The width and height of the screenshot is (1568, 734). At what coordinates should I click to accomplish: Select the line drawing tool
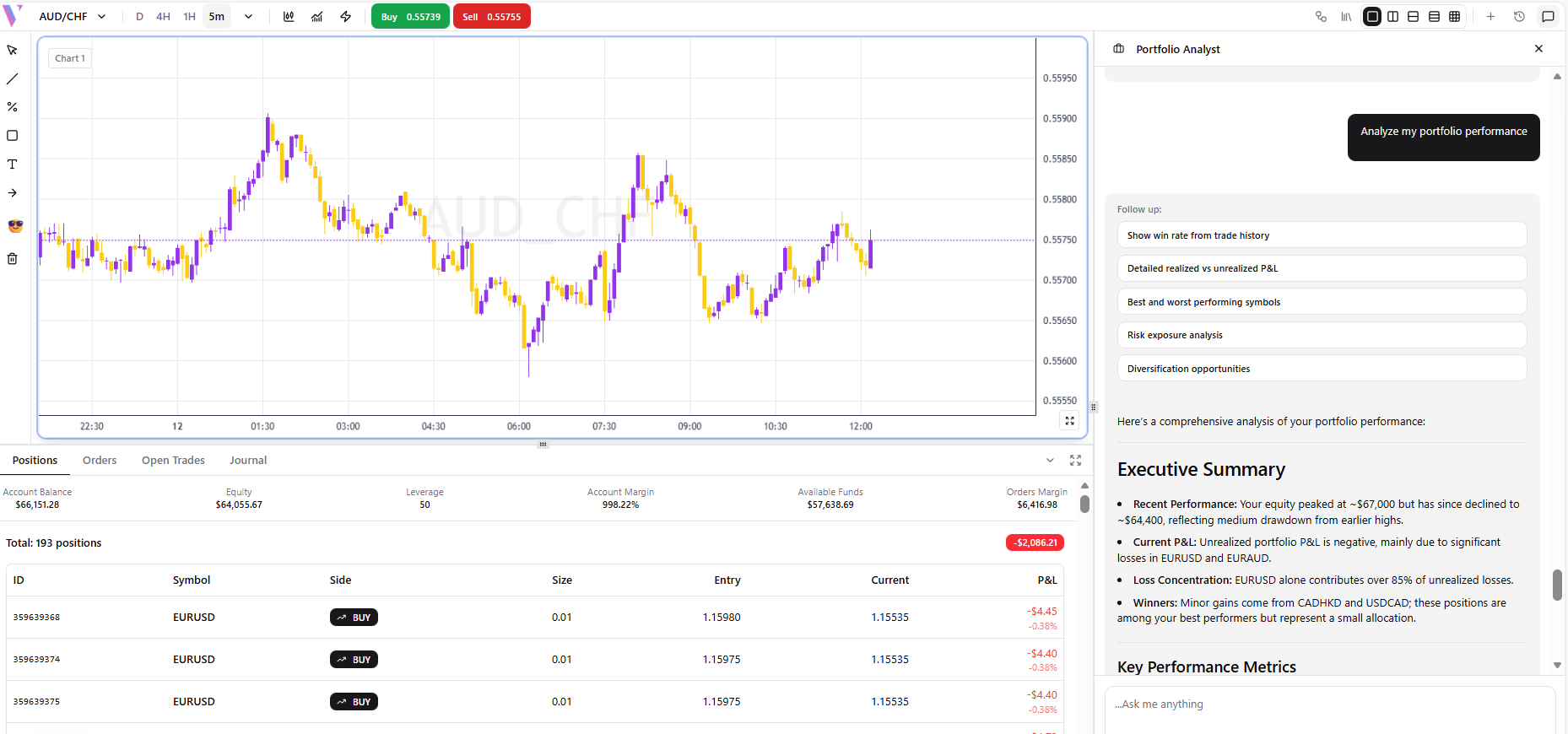(x=12, y=78)
